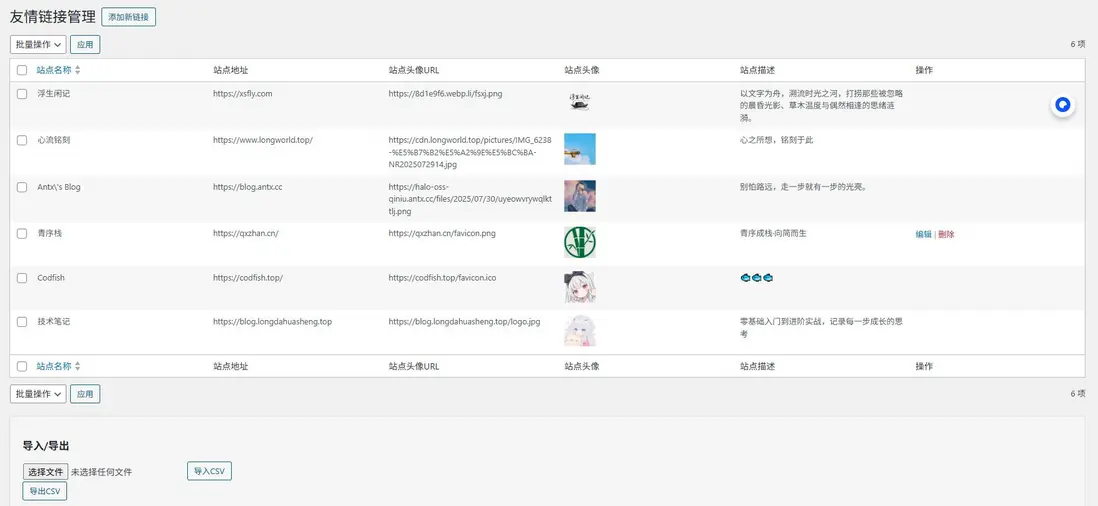
Task: Toggle the select-all checkbox in table footer
Action: (x=22, y=366)
